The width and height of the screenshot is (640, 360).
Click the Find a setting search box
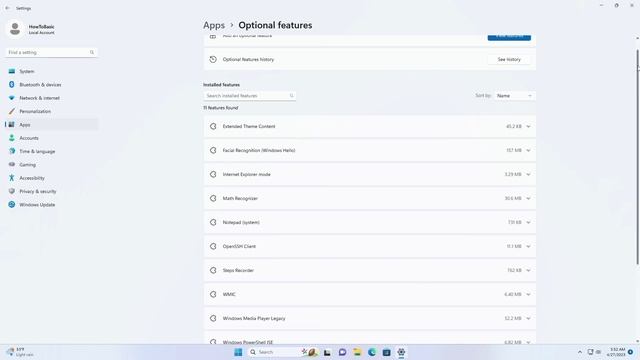(x=51, y=52)
